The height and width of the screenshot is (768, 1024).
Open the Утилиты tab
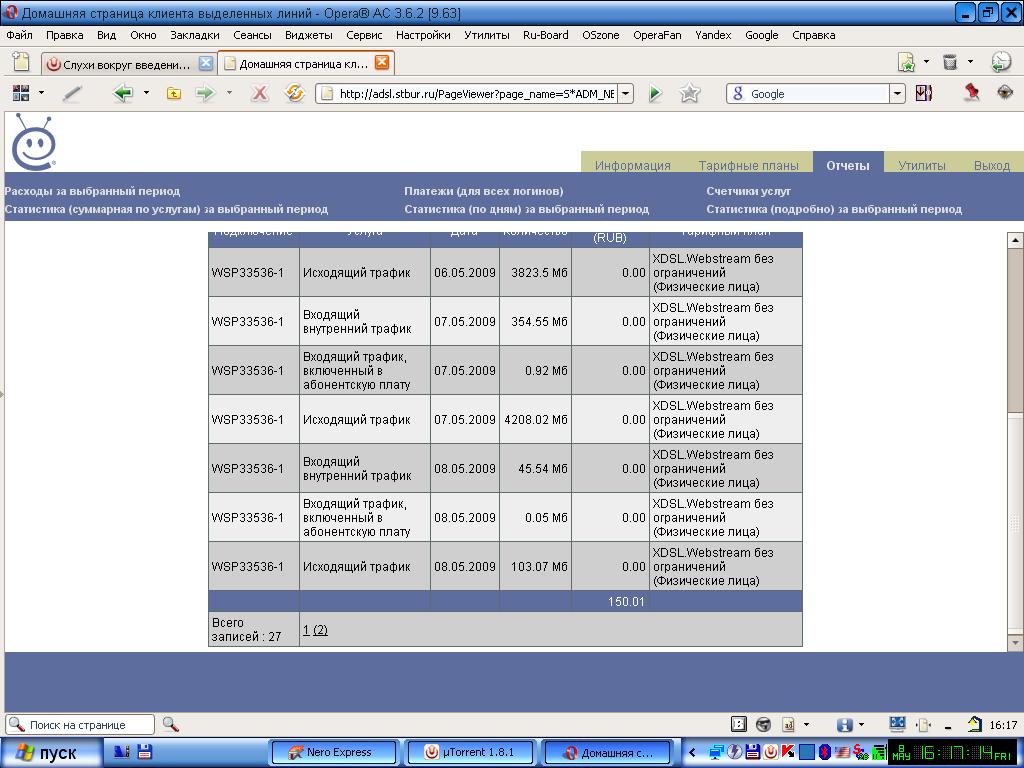(x=921, y=165)
